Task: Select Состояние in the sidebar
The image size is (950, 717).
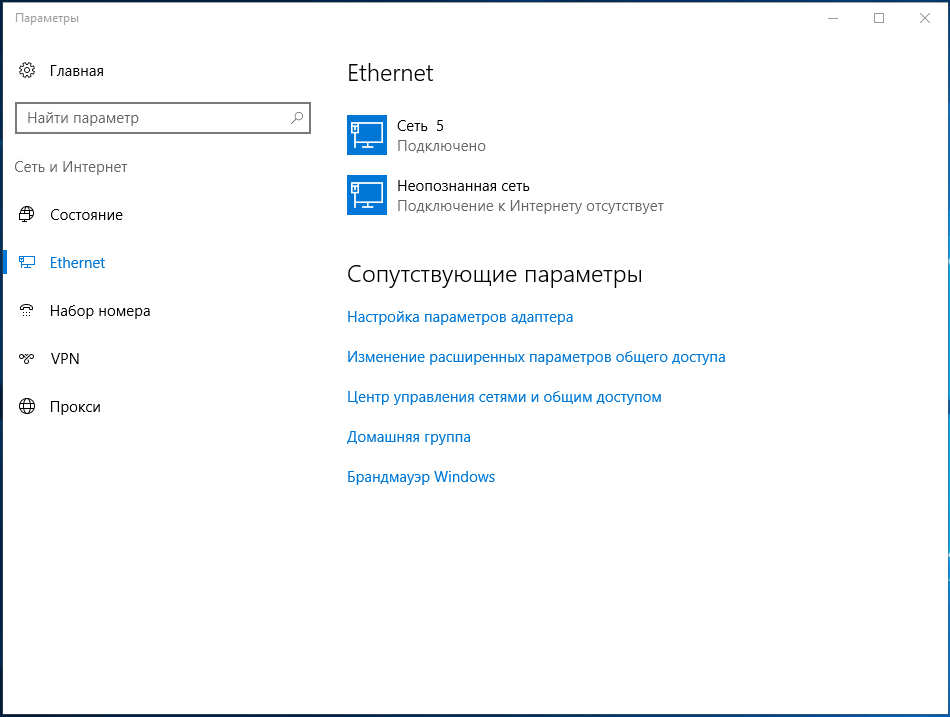Action: point(86,215)
